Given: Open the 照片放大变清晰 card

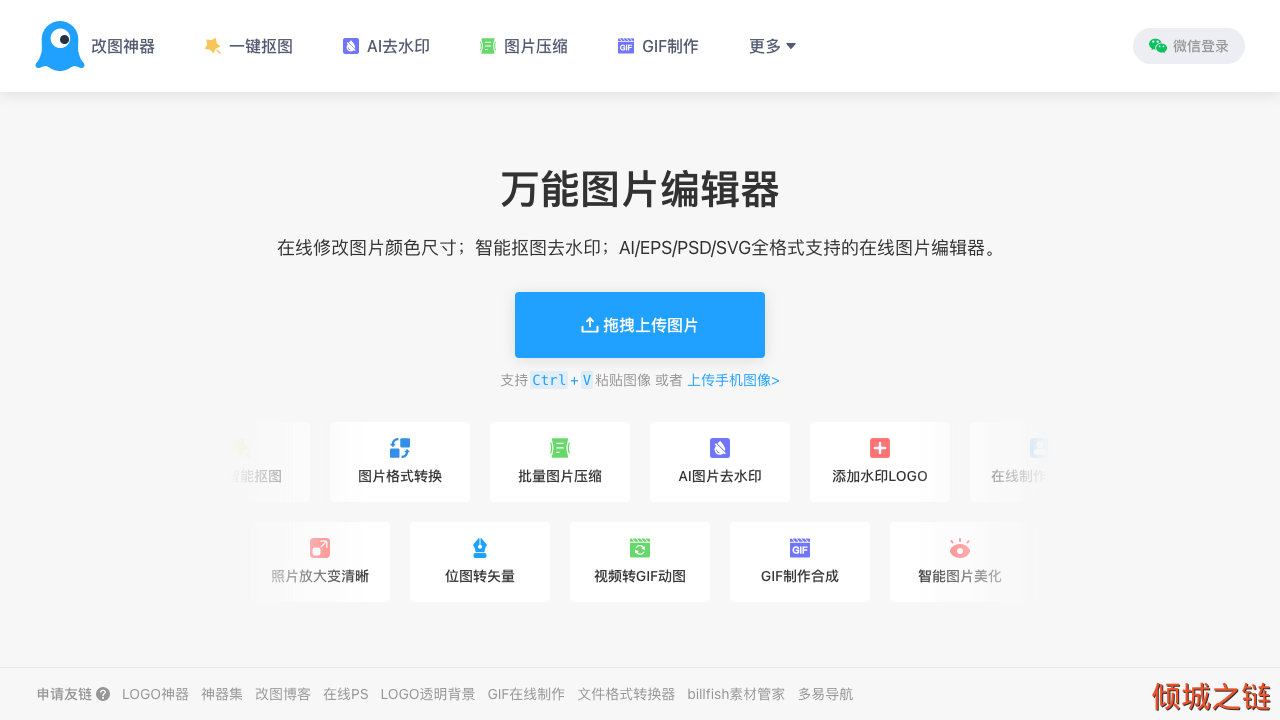Looking at the screenshot, I should (x=320, y=562).
